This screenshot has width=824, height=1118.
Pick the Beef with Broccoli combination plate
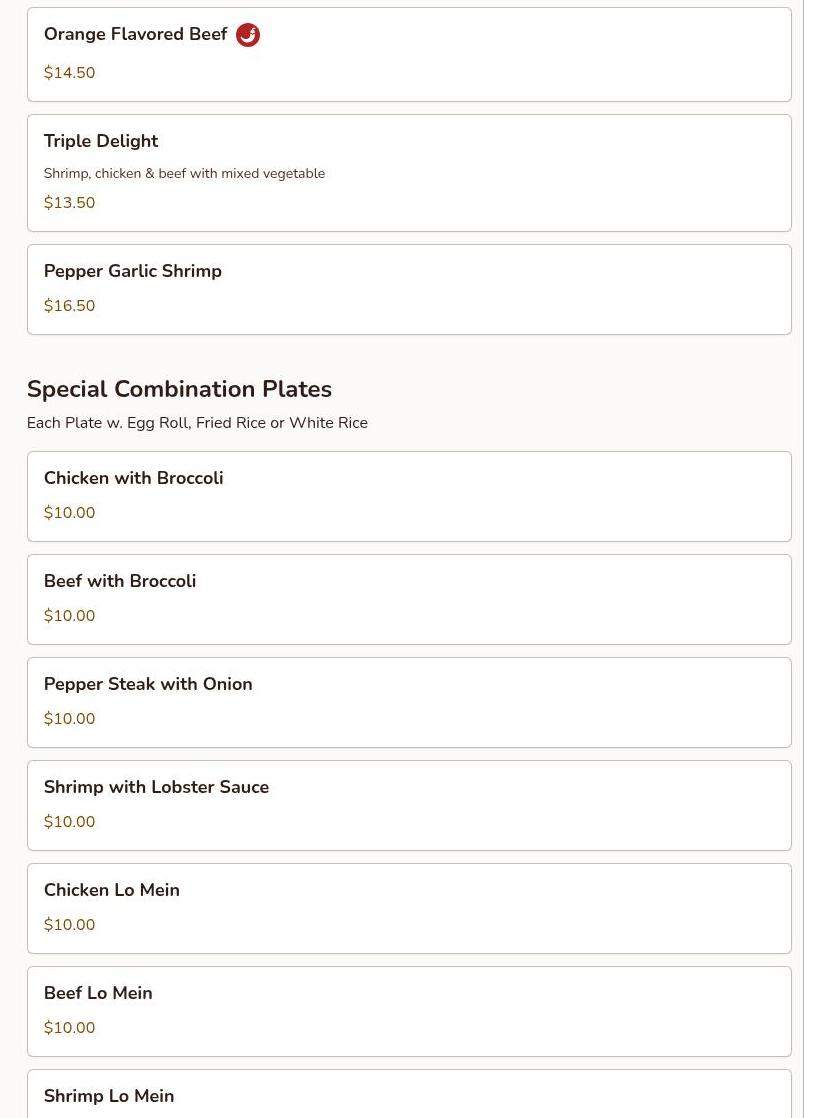point(409,600)
